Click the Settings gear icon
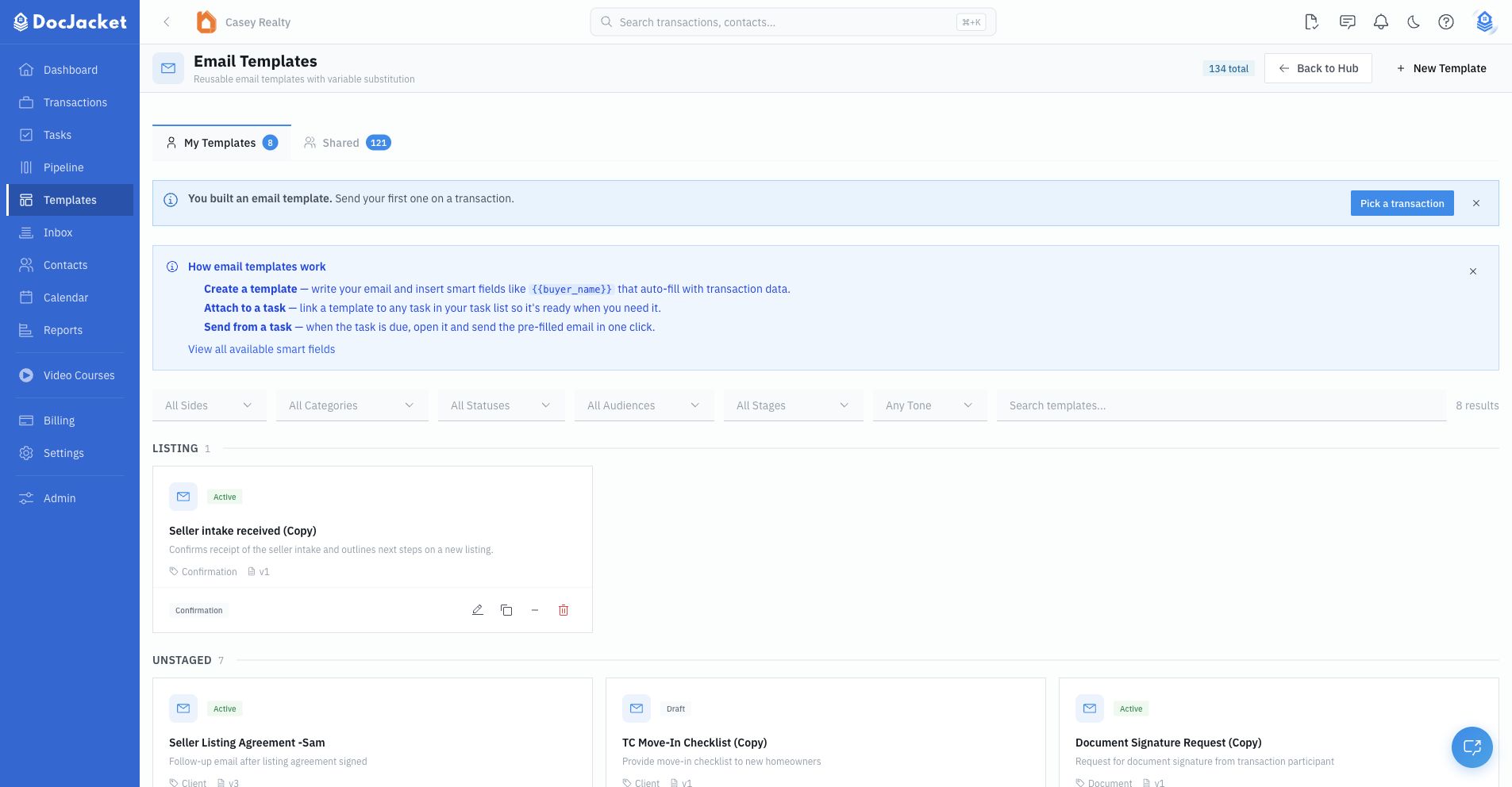Screen dimensions: 1512x787 pos(26,453)
